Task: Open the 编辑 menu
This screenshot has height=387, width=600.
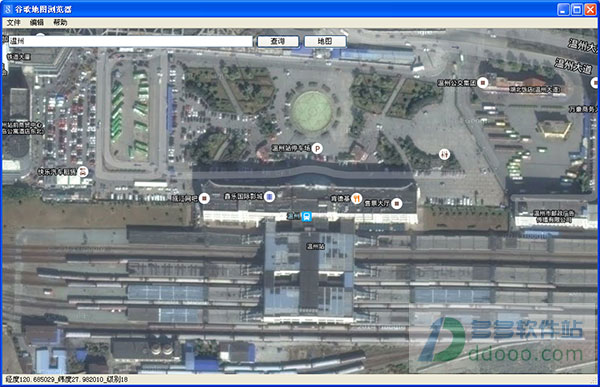Action: point(37,23)
